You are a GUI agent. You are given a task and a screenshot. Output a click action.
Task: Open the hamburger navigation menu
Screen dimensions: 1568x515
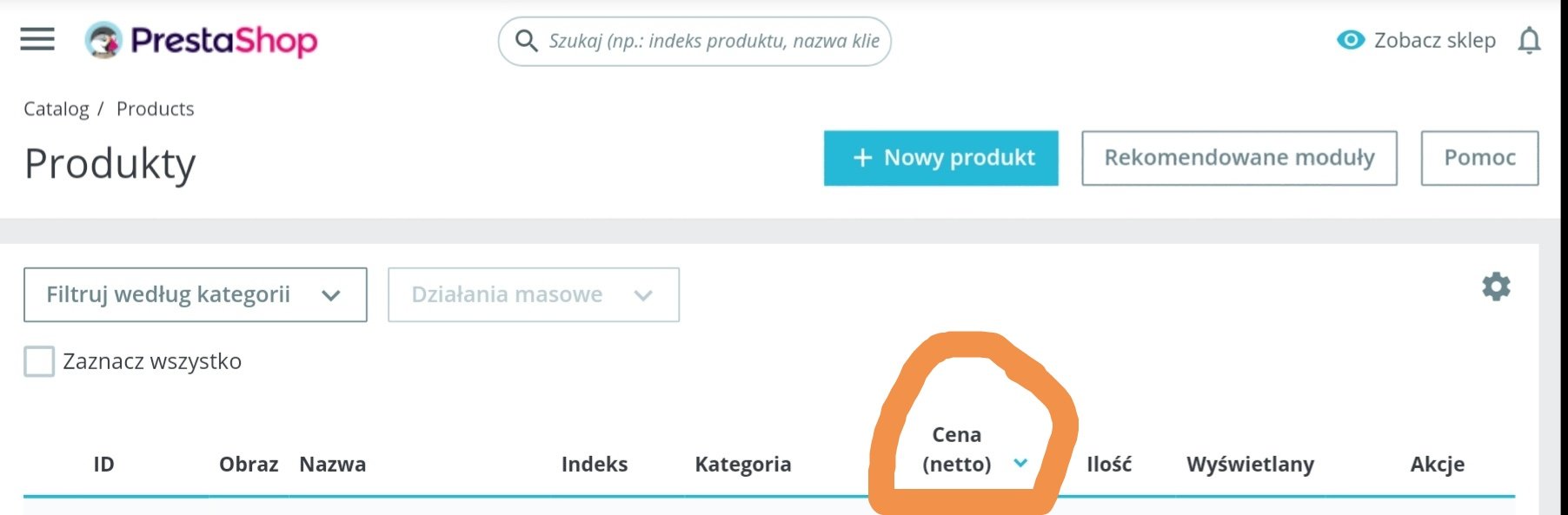click(37, 39)
